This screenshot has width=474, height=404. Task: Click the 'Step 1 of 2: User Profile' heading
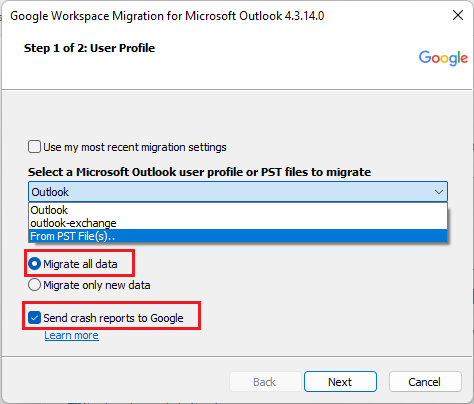[x=89, y=48]
